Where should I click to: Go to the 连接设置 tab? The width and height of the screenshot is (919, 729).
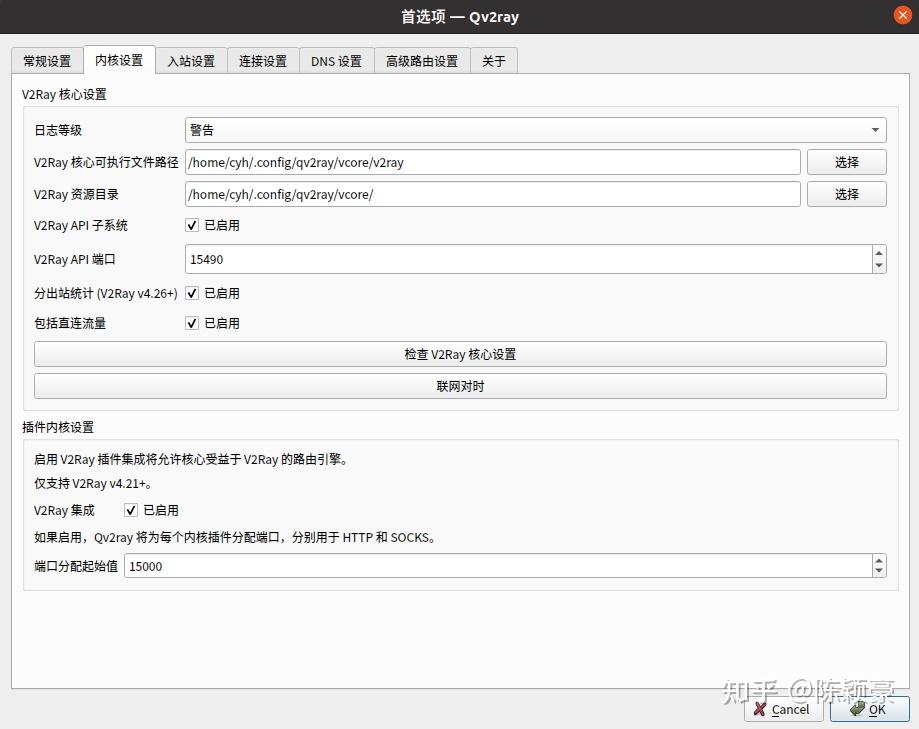tap(263, 61)
